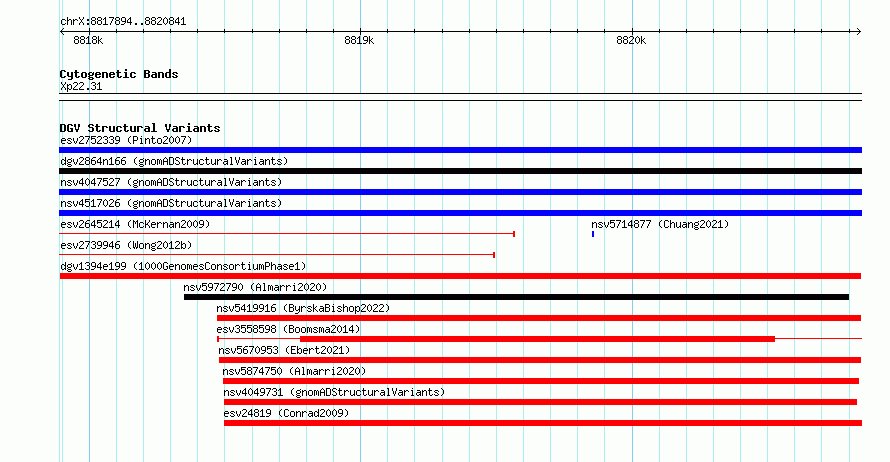This screenshot has height=462, width=890.
Task: Click the black bar under nsv5972790
Action: click(x=517, y=297)
